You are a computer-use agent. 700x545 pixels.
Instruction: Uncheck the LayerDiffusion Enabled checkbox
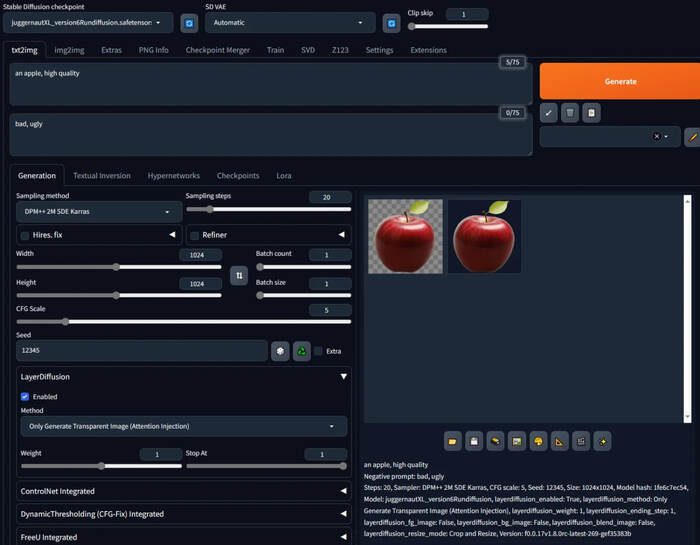point(25,396)
